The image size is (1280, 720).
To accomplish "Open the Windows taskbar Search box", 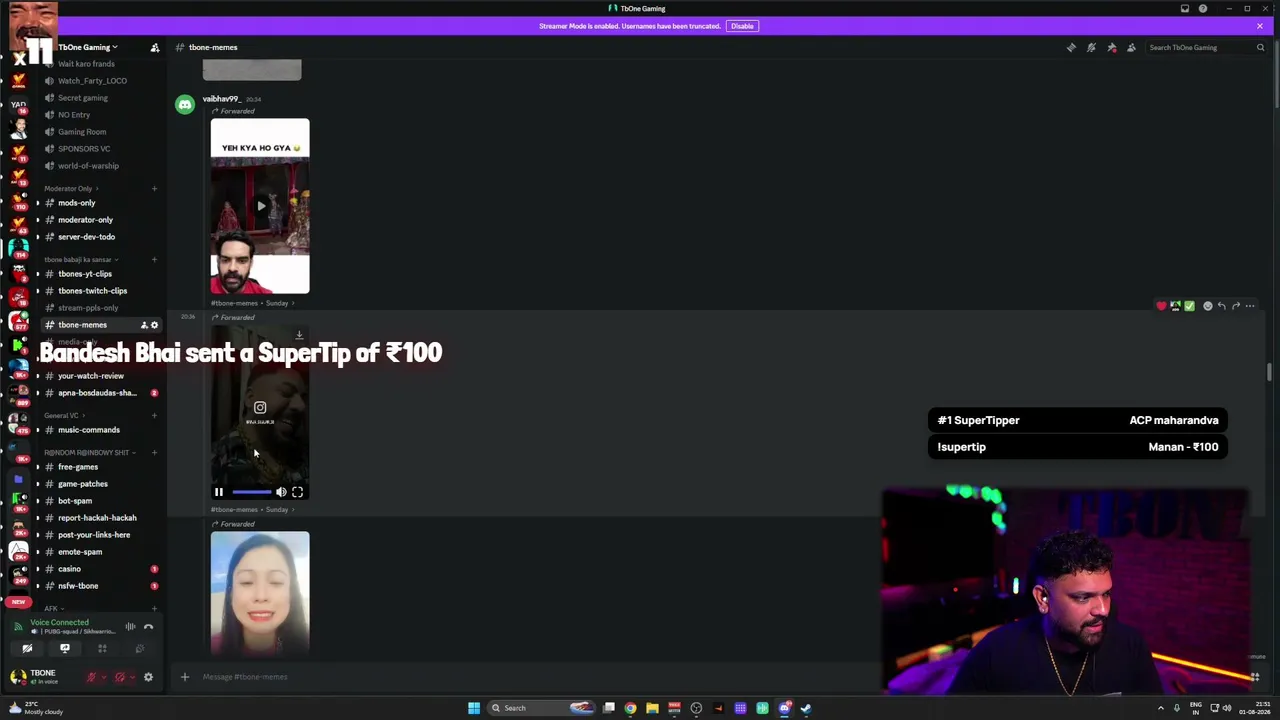I will (541, 708).
